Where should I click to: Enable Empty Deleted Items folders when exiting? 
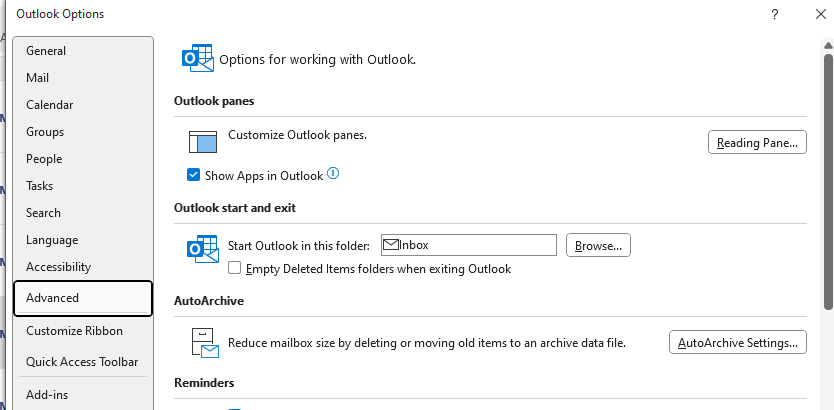(235, 268)
